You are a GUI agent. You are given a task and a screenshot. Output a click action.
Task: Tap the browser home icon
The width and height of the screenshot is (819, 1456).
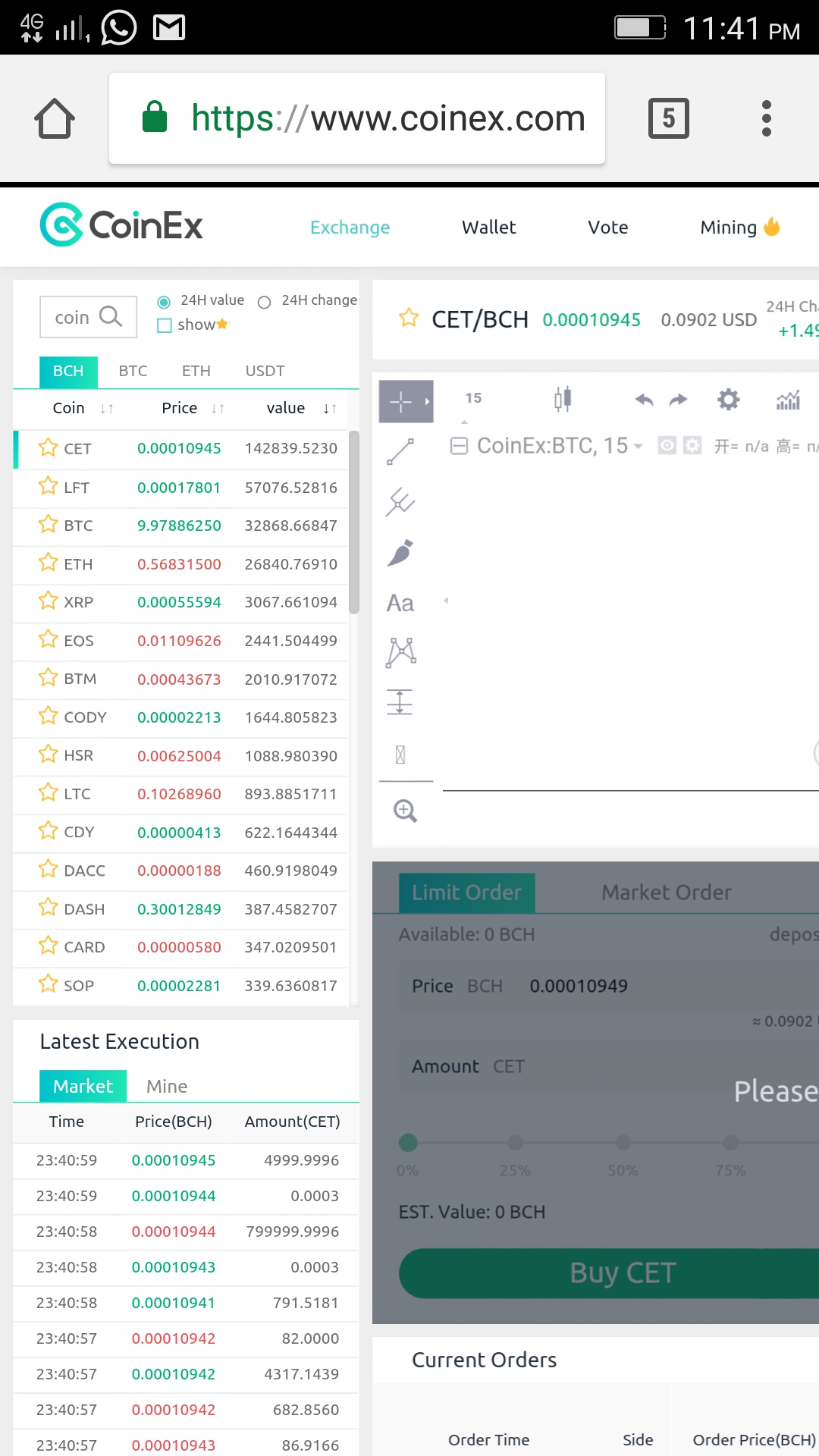(55, 118)
